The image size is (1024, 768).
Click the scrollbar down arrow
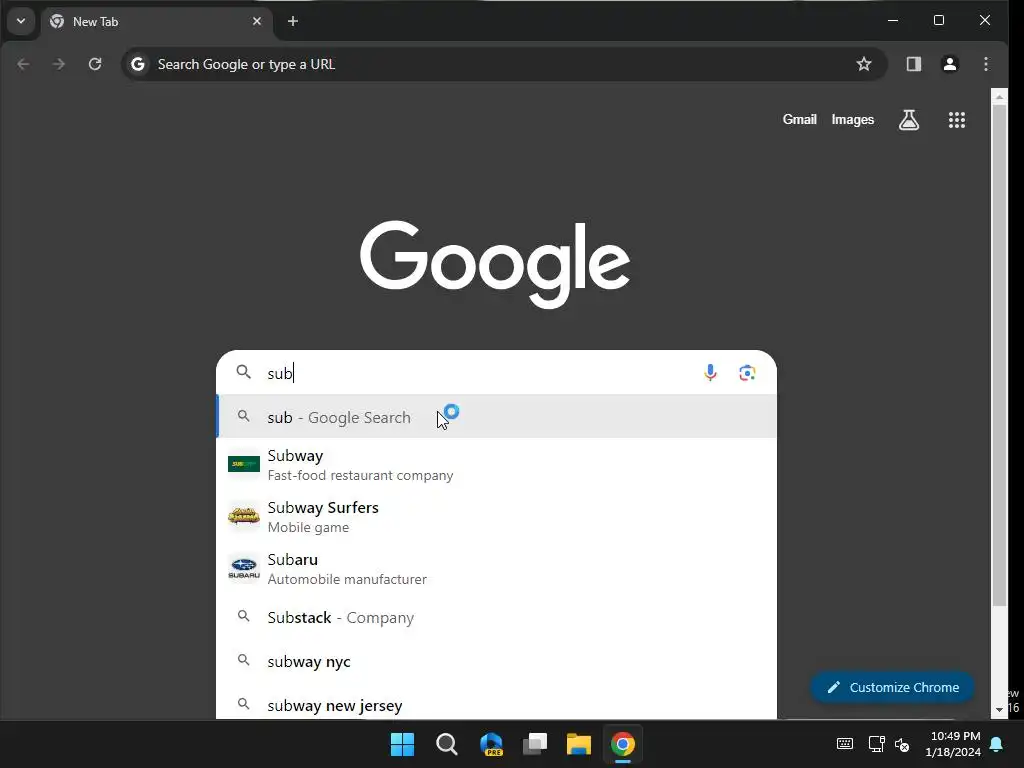999,709
